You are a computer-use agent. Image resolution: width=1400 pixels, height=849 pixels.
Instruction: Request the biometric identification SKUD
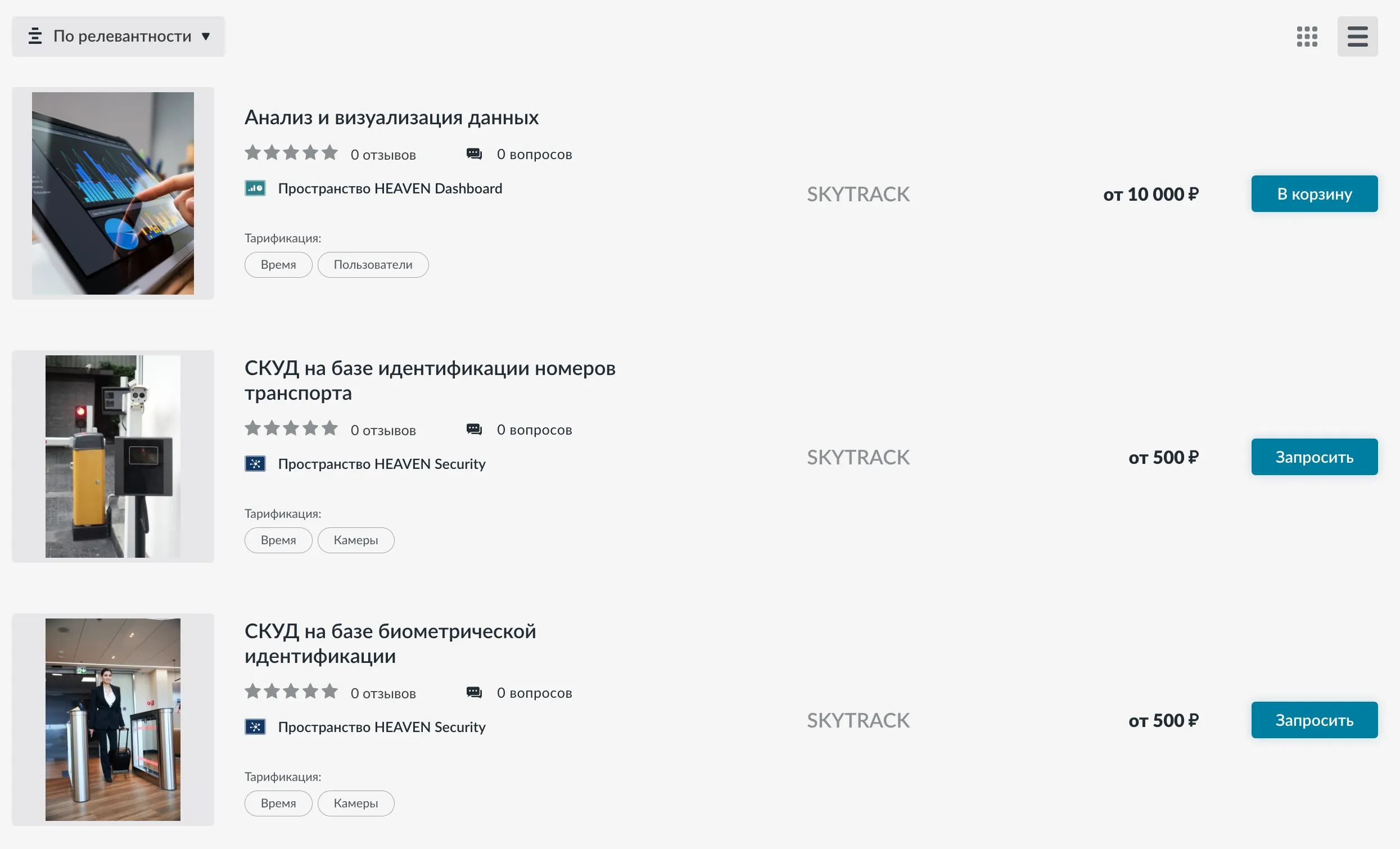pos(1313,720)
